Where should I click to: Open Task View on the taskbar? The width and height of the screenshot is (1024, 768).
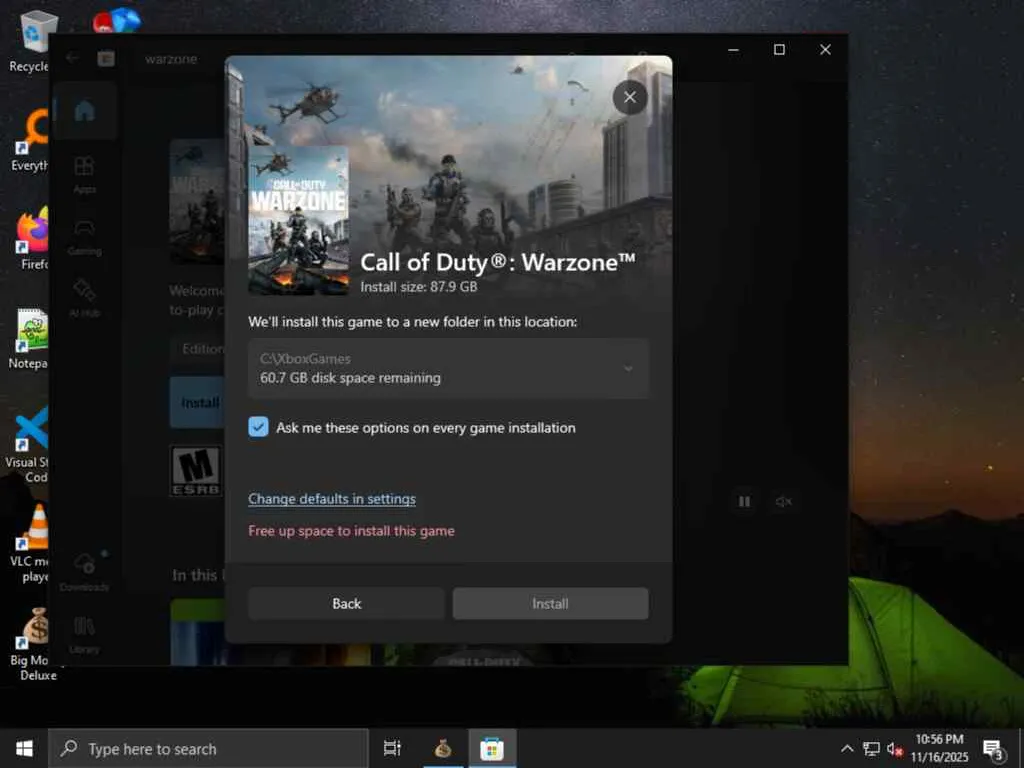[x=392, y=748]
